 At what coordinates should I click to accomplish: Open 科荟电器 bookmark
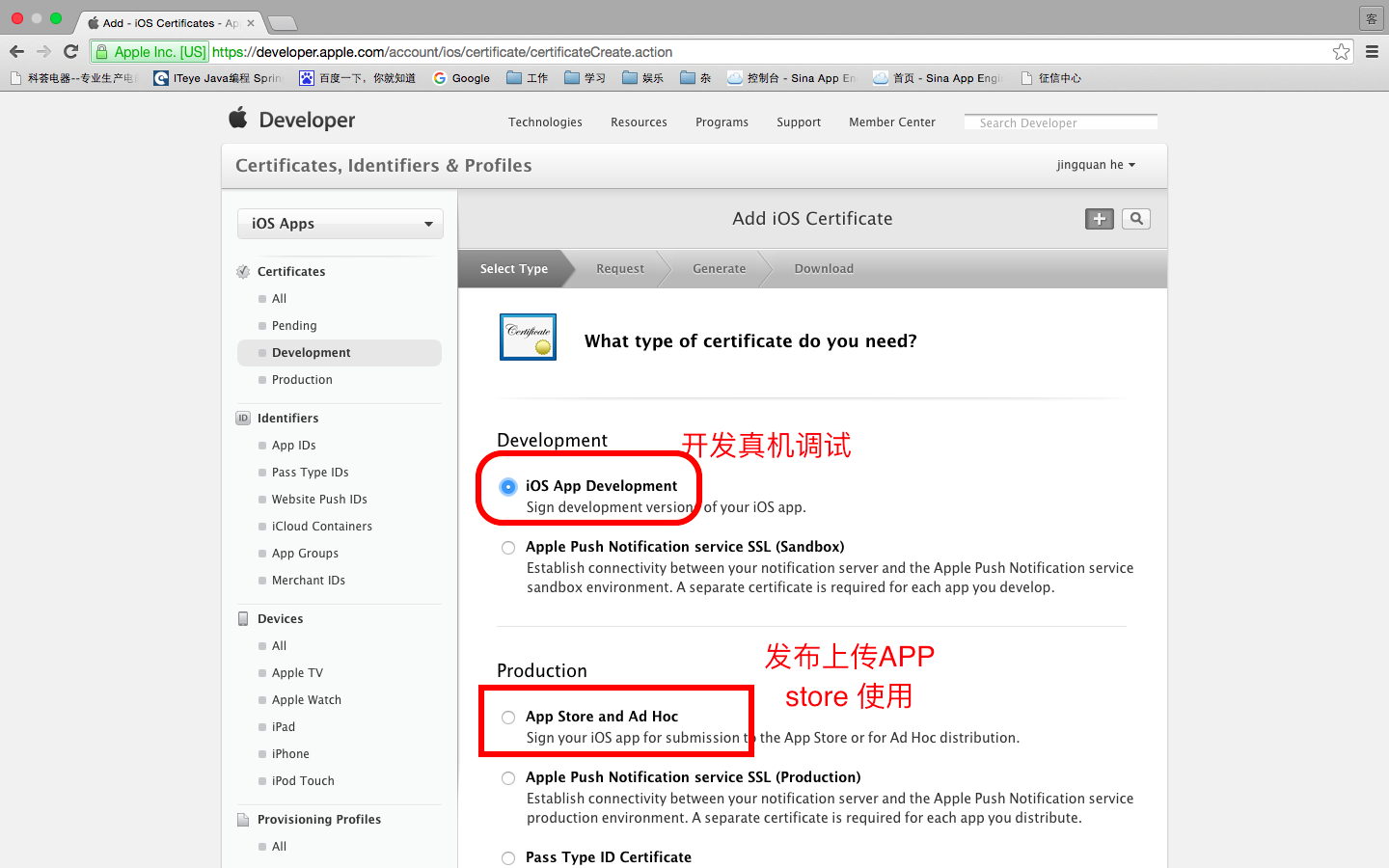pyautogui.click(x=74, y=78)
